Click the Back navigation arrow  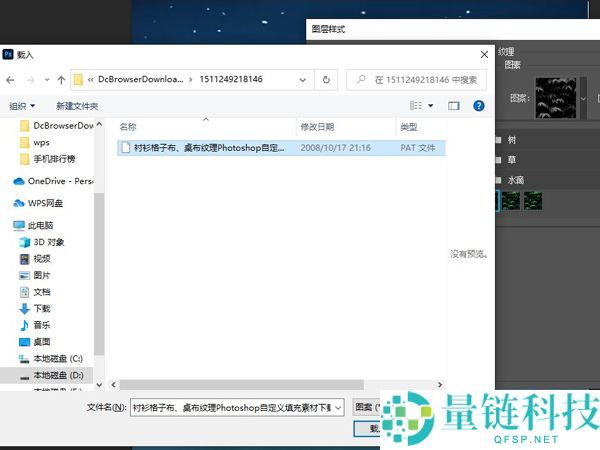pos(13,79)
